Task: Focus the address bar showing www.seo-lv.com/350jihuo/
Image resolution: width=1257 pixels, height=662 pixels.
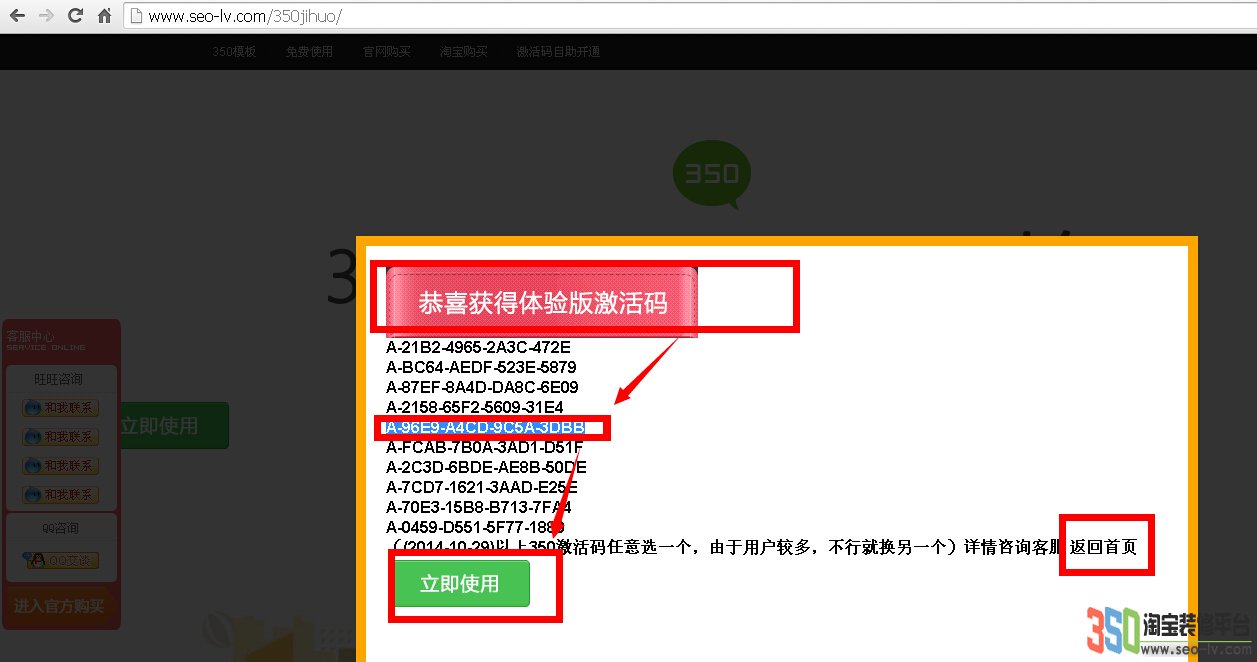Action: click(x=690, y=16)
